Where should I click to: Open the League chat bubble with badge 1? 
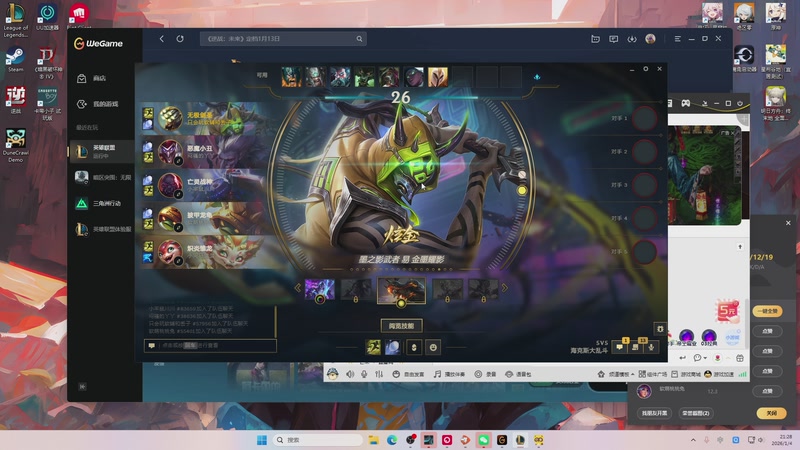620,346
